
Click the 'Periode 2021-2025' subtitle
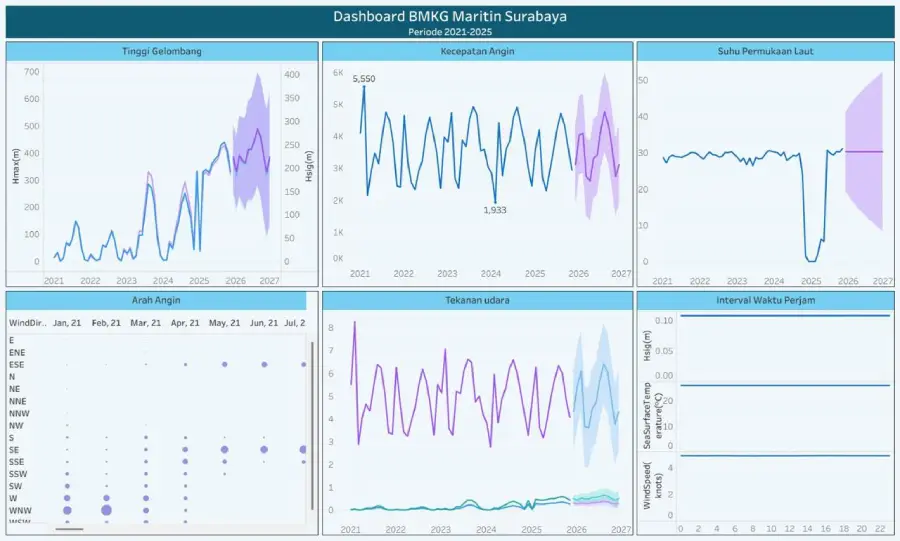[x=450, y=32]
